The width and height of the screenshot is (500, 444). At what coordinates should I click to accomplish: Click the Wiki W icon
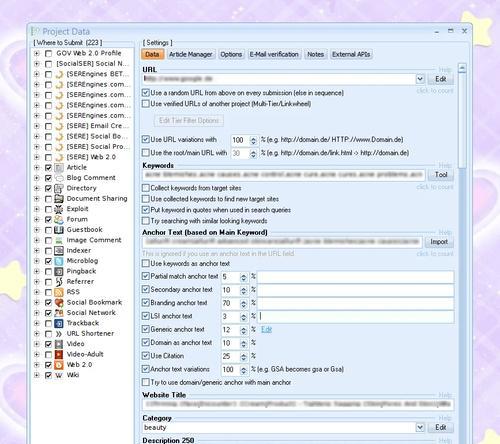(x=59, y=375)
